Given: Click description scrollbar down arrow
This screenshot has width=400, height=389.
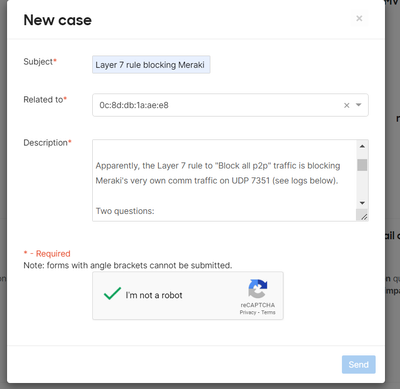Looking at the screenshot, I should tap(362, 203).
